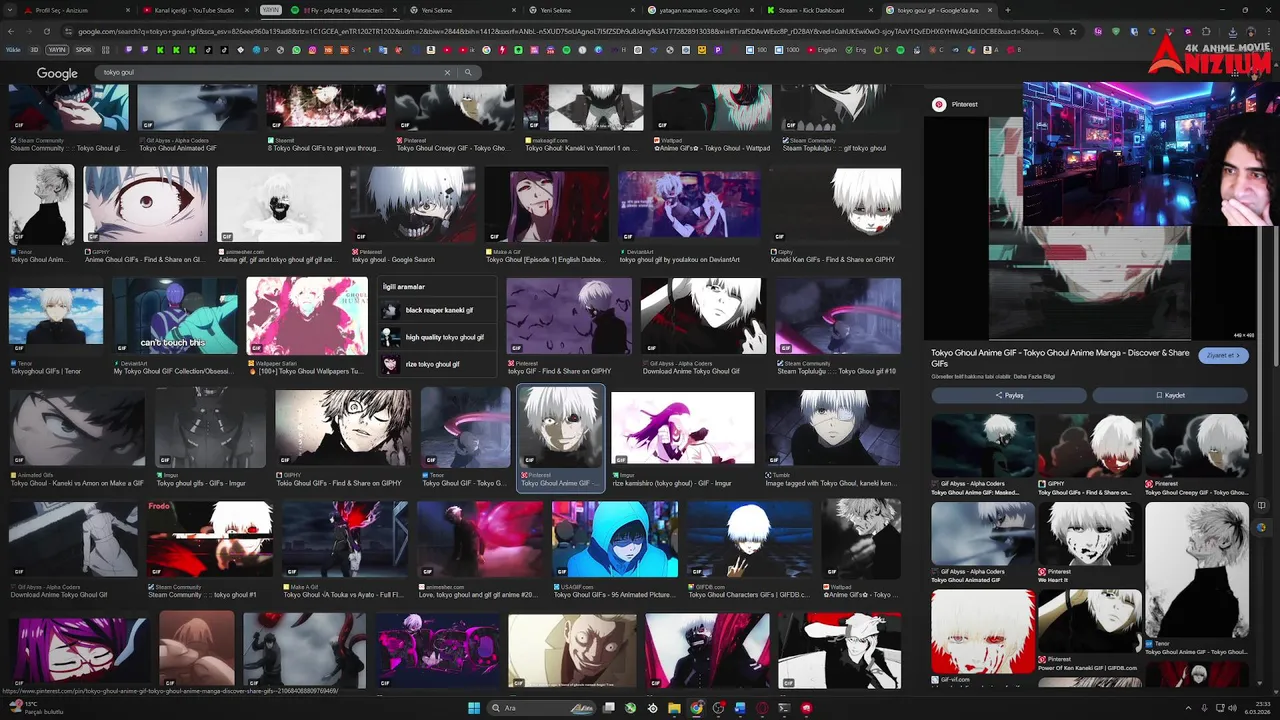Select related search 'rize tokyo ghoul gif'
1280x720 pixels.
(437, 364)
